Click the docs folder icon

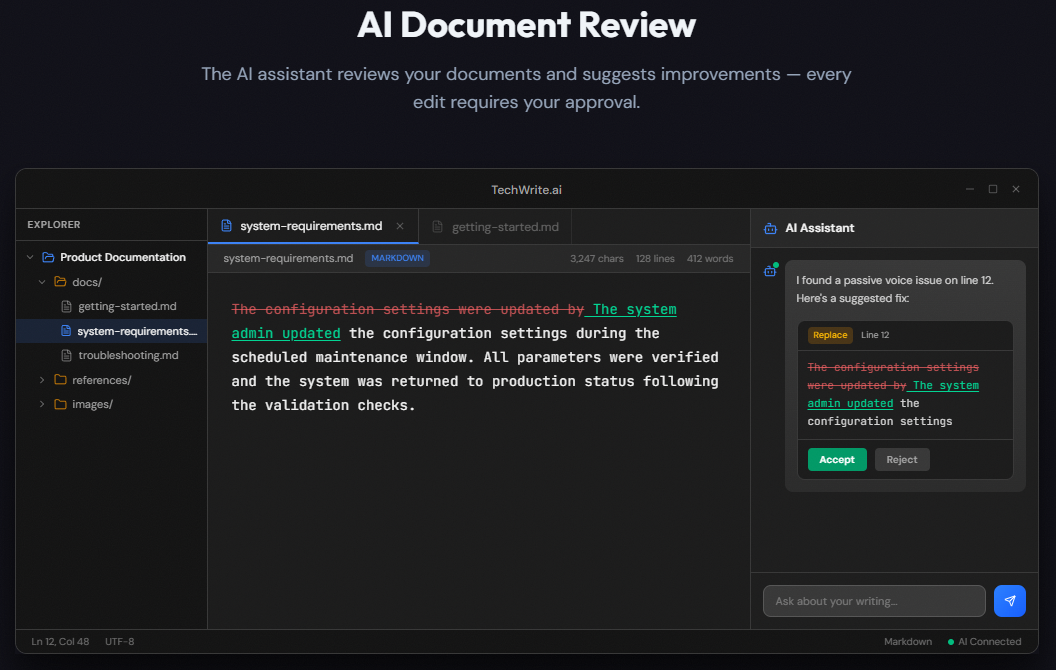click(x=60, y=281)
